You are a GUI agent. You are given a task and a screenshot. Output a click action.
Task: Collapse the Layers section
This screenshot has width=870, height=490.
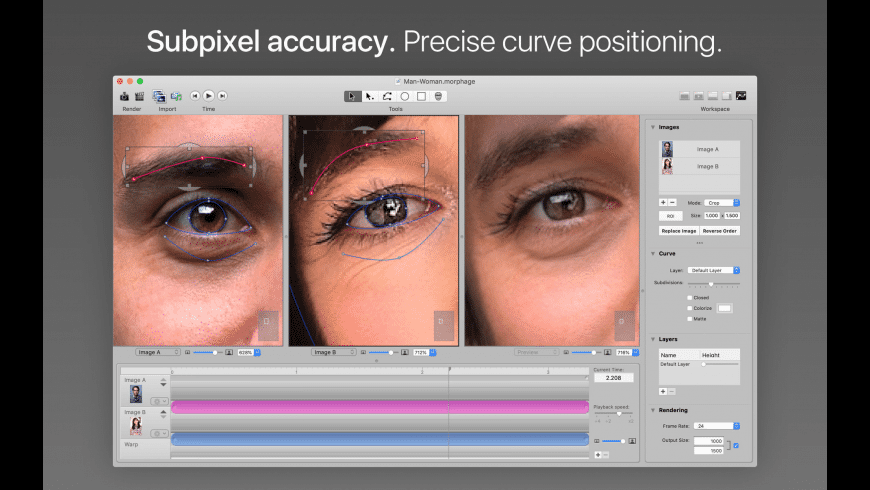click(652, 339)
